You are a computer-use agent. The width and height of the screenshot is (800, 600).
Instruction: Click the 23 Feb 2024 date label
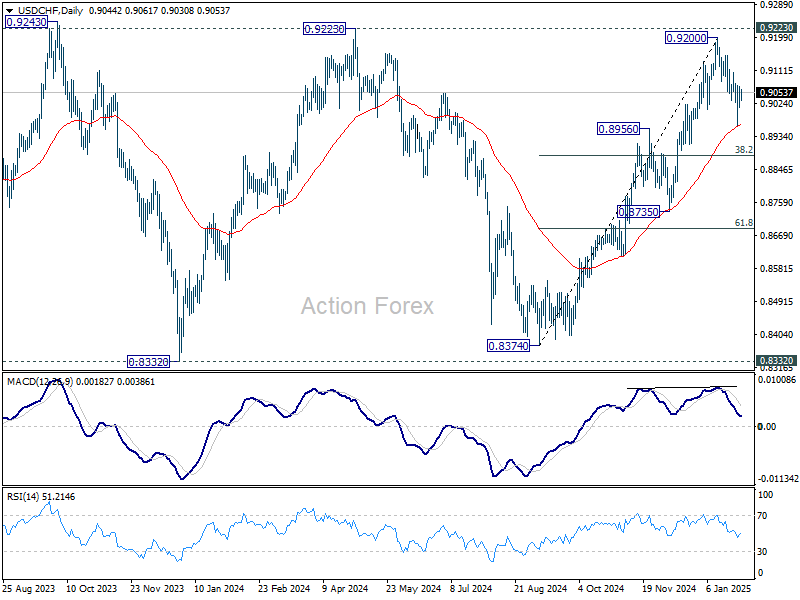coord(284,588)
